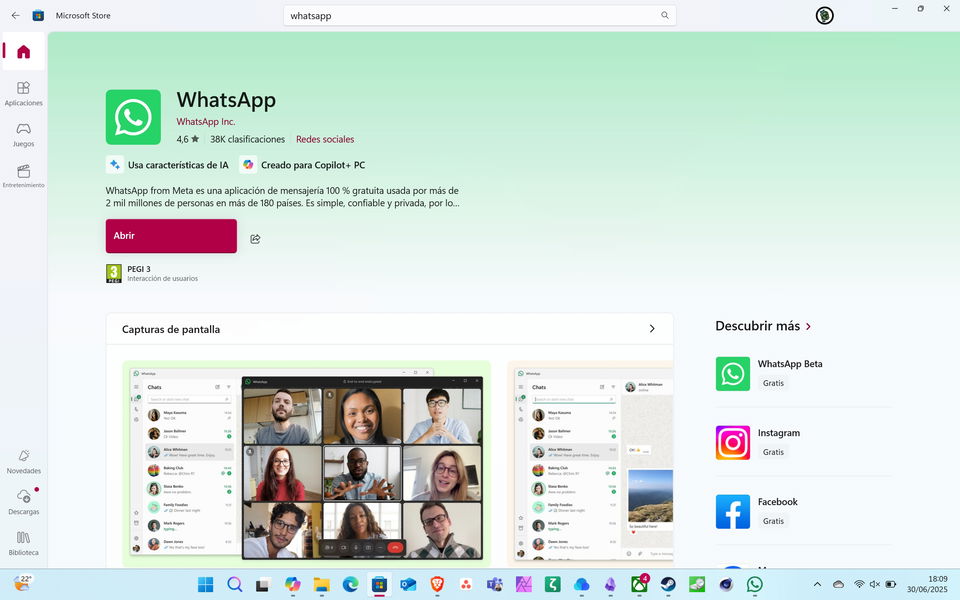Open the user profile avatar
The width and height of the screenshot is (960, 600).
[825, 15]
